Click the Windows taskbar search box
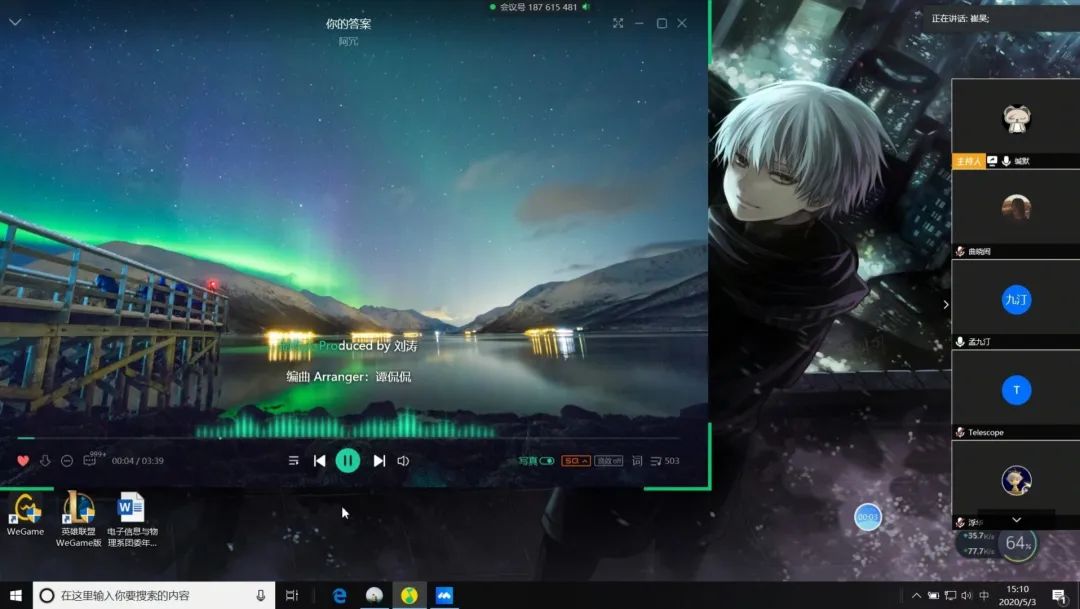 point(150,595)
